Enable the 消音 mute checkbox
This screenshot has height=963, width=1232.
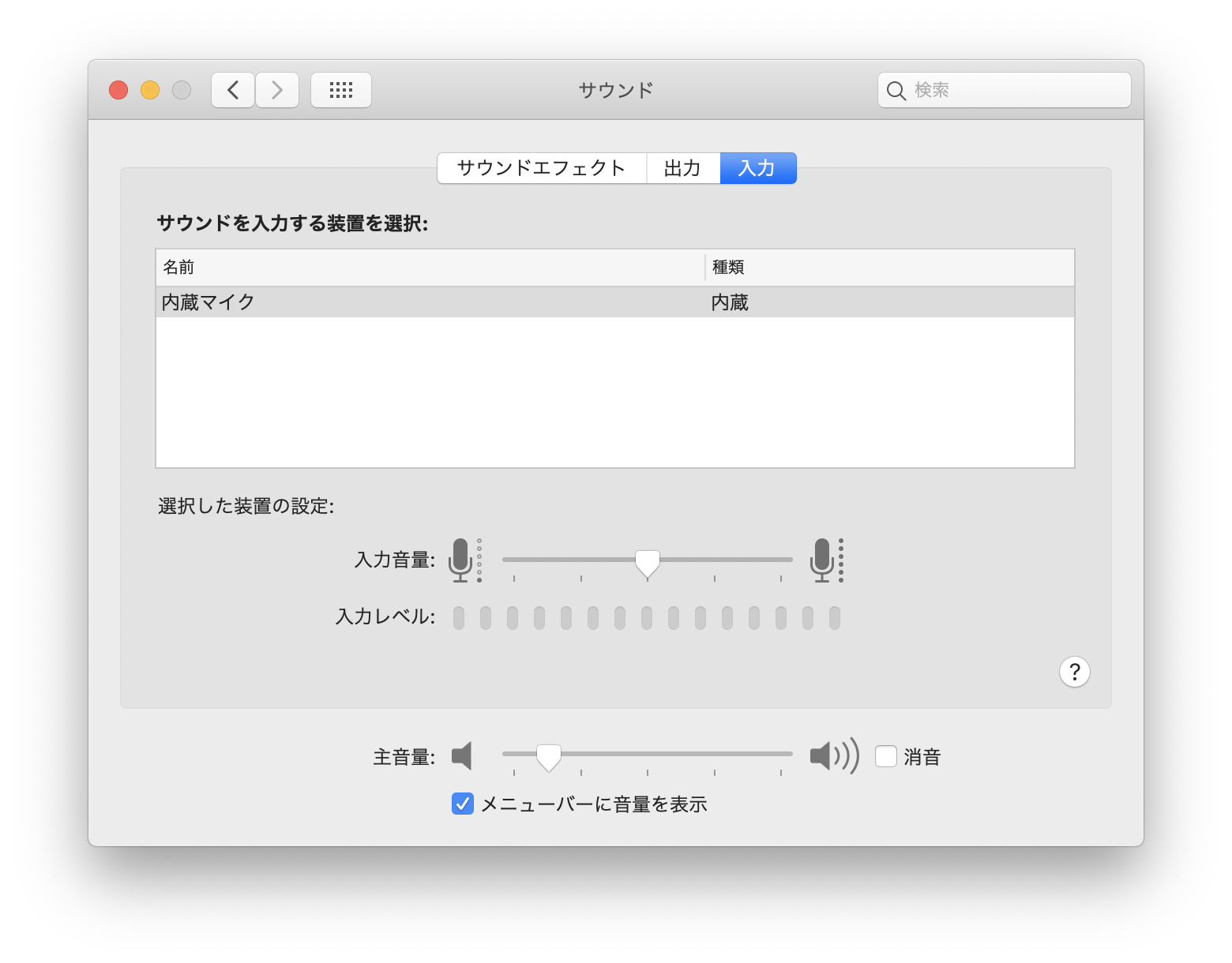click(886, 756)
